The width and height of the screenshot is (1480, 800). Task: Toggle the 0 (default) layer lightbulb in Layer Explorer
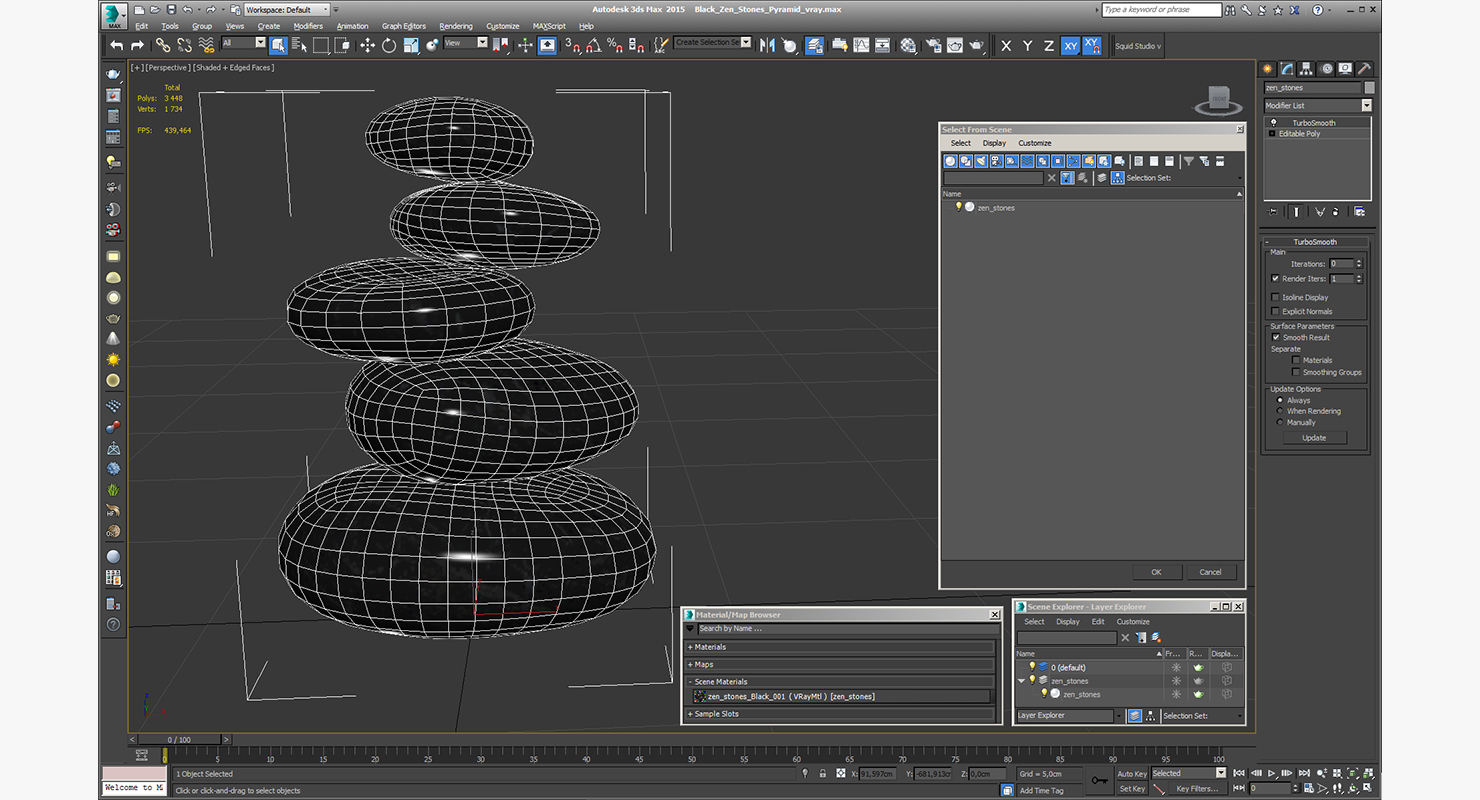click(1033, 666)
